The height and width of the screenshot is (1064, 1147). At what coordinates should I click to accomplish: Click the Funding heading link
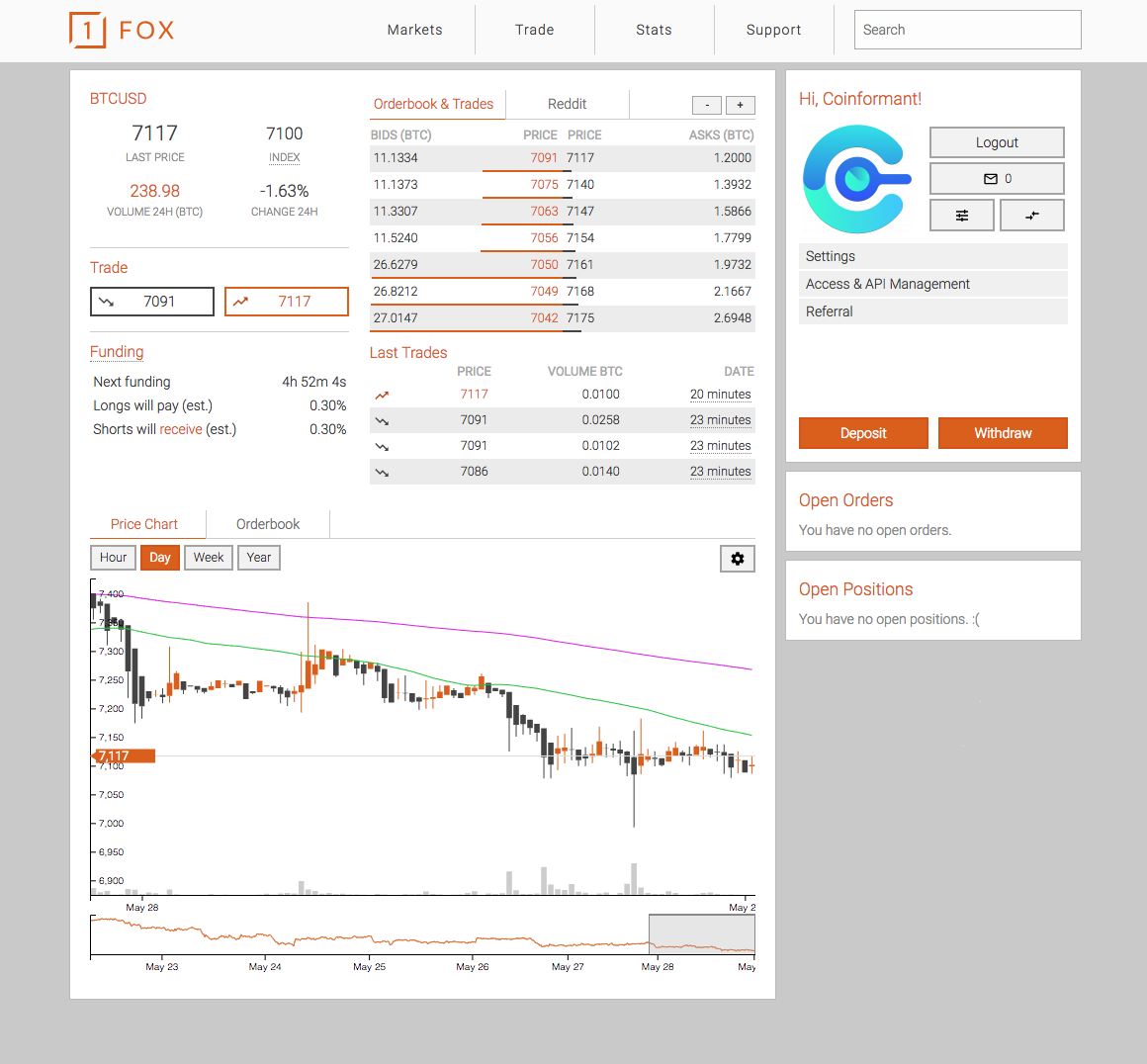[117, 352]
